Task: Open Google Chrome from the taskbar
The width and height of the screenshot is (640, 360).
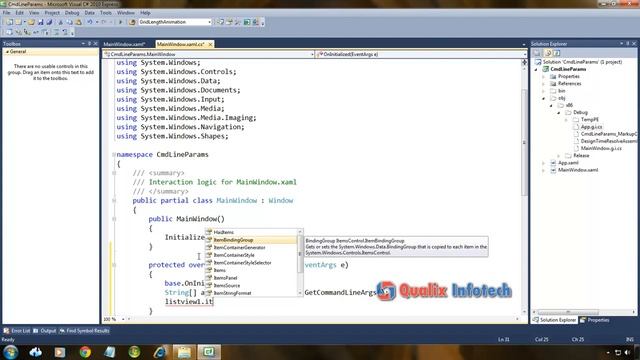Action: (x=85, y=352)
